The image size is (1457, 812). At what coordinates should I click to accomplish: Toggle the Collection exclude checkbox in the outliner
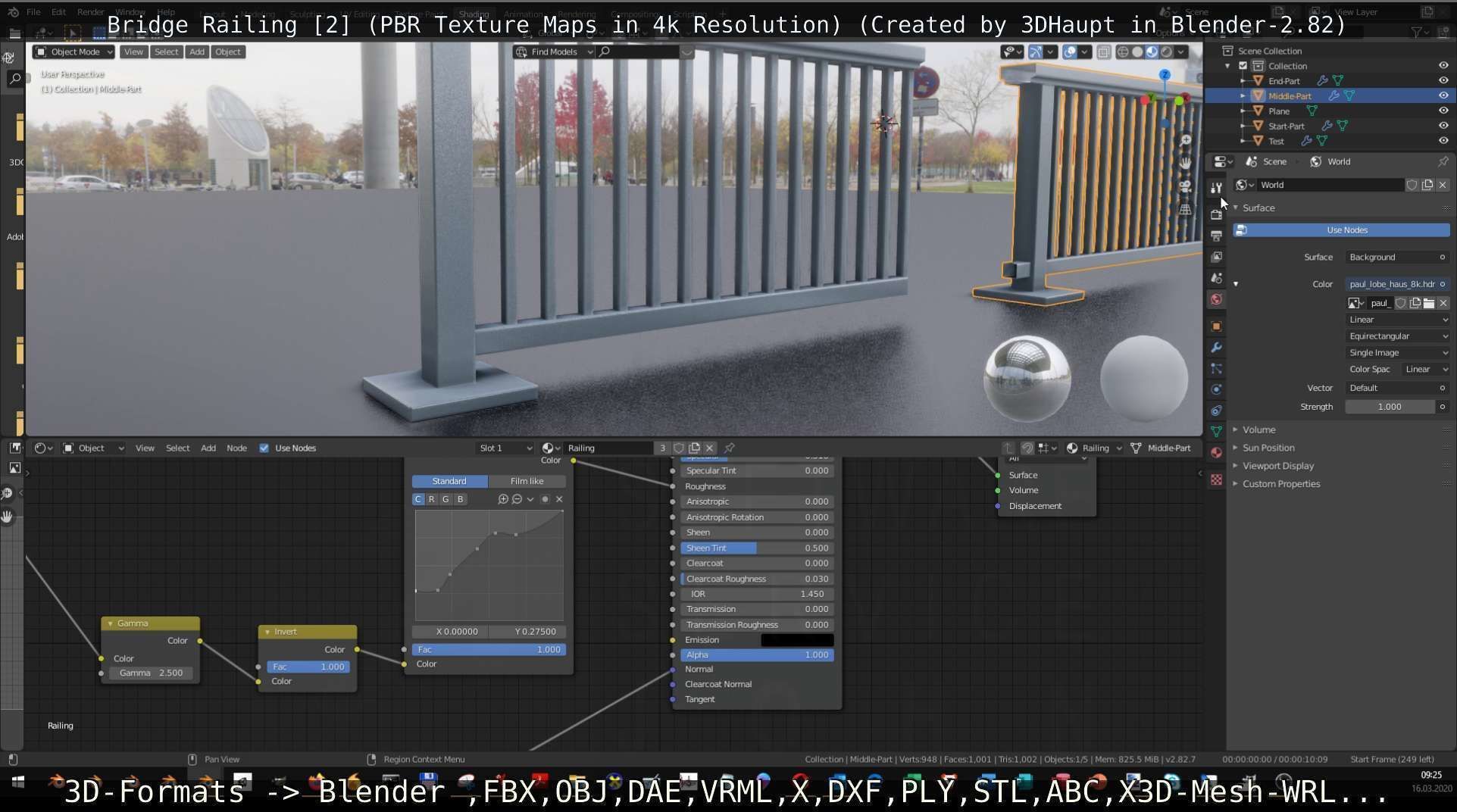(1243, 66)
